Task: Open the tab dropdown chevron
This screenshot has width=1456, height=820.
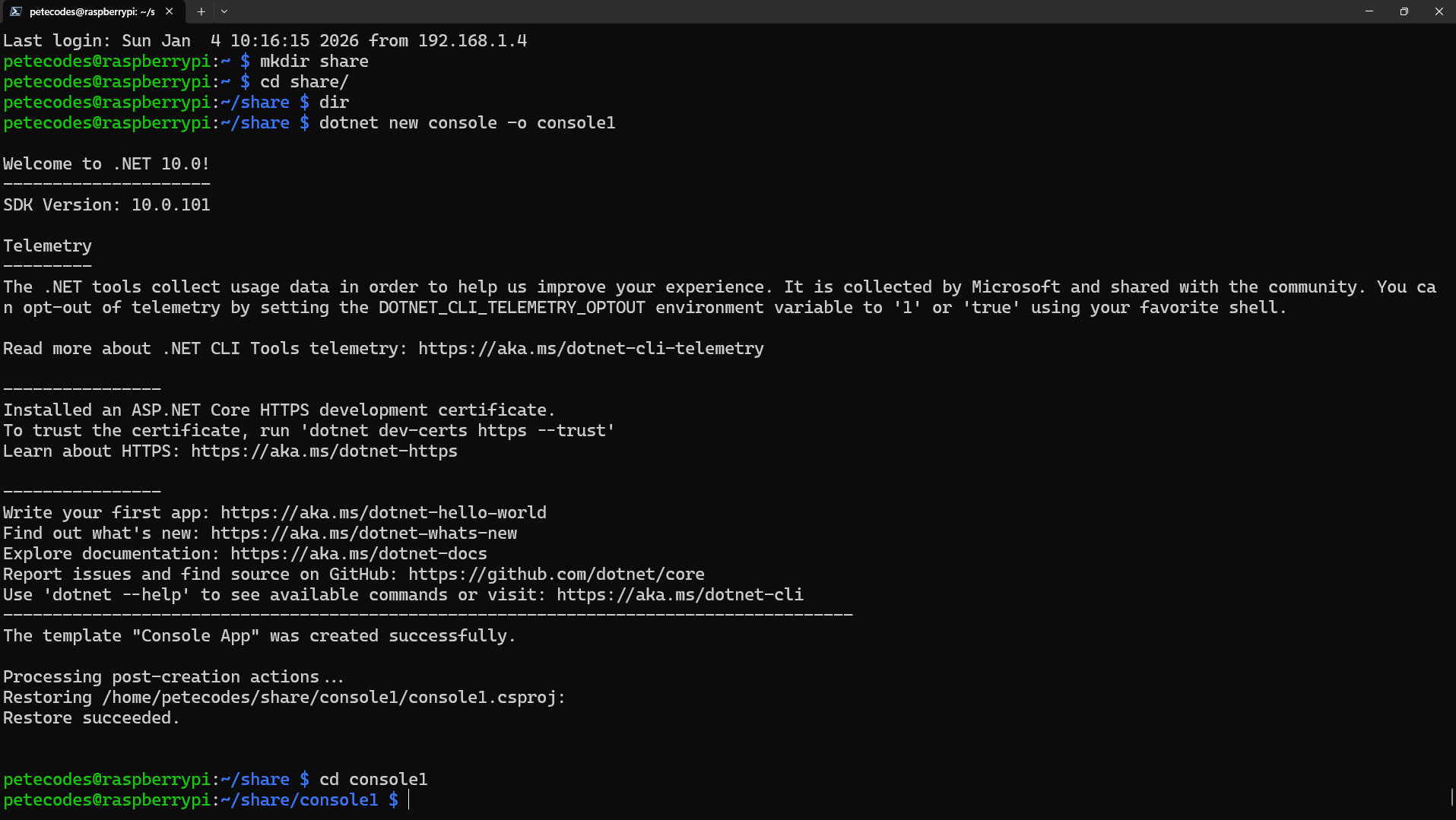Action: 224,12
